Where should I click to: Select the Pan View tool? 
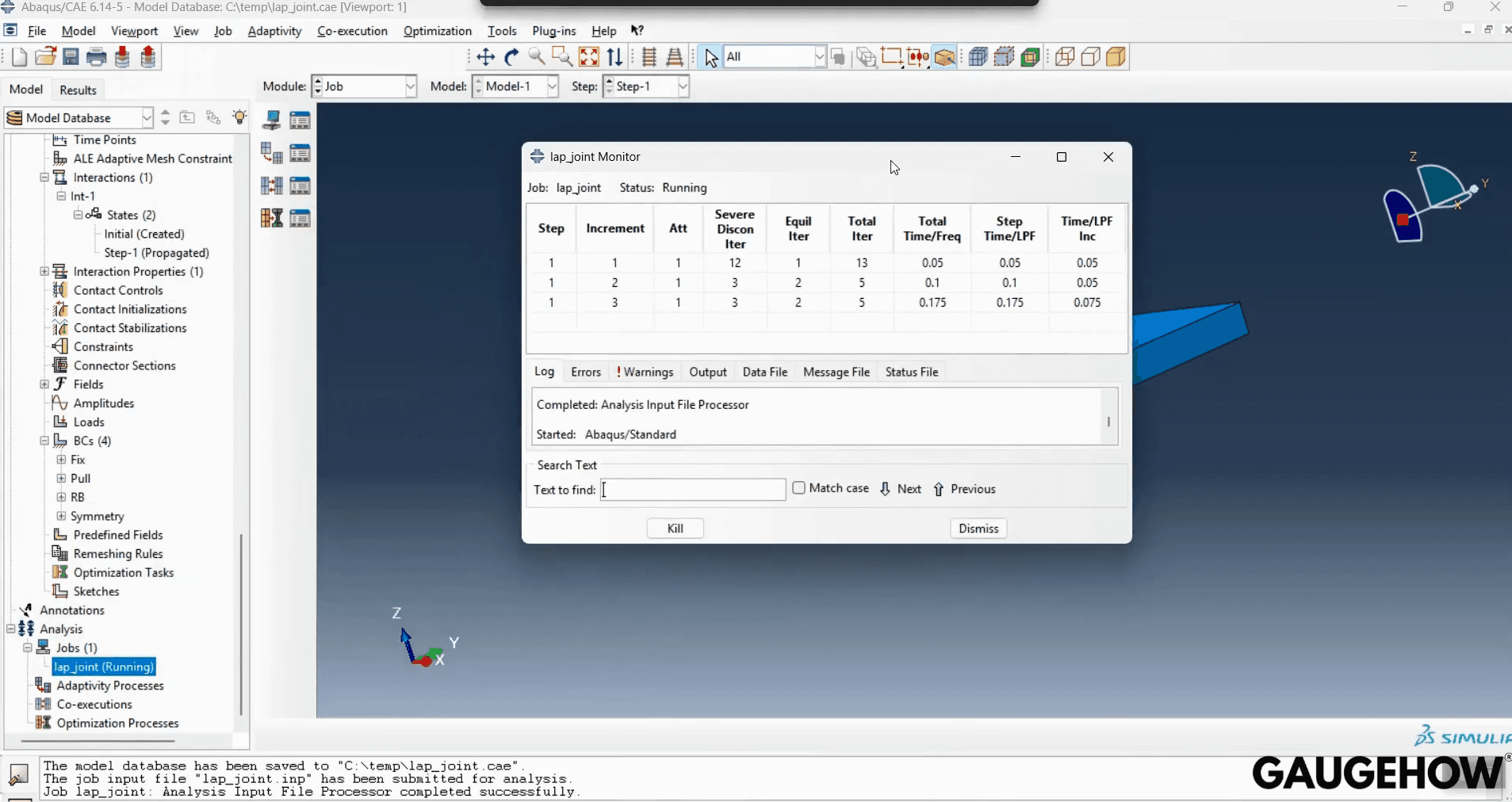[x=484, y=57]
